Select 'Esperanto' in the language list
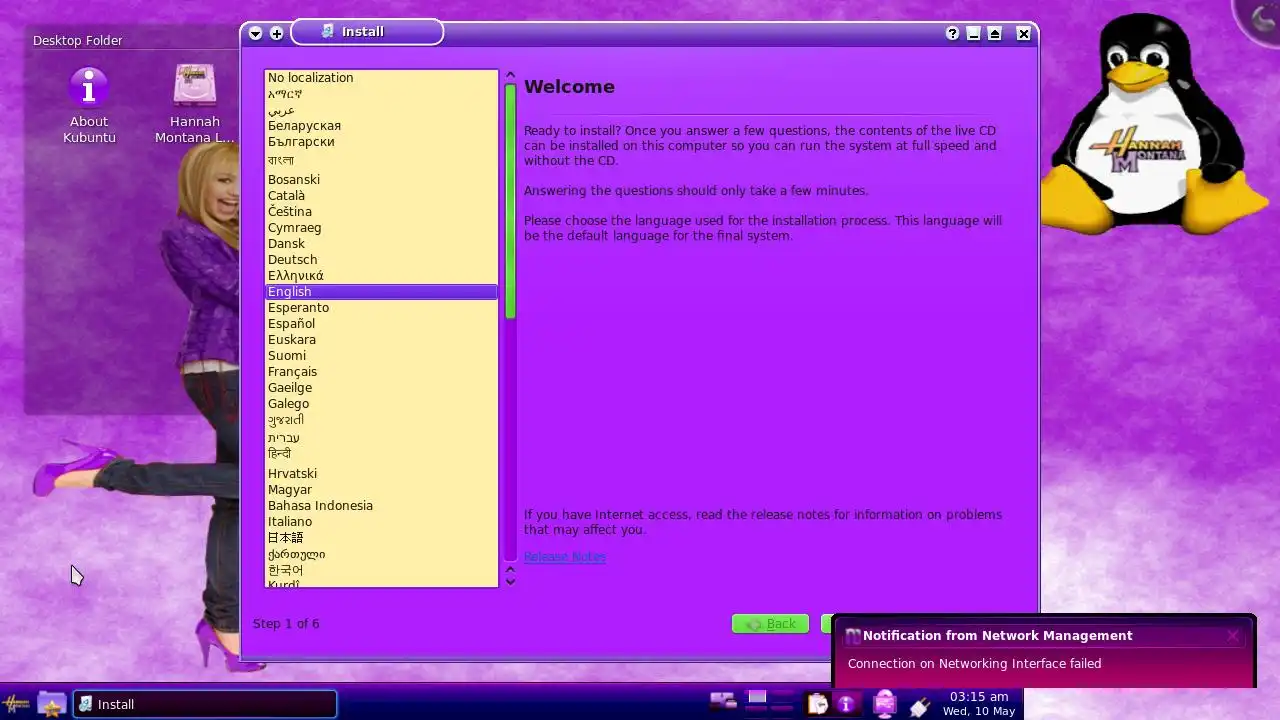Screen dimensions: 1280x720 tap(381, 308)
